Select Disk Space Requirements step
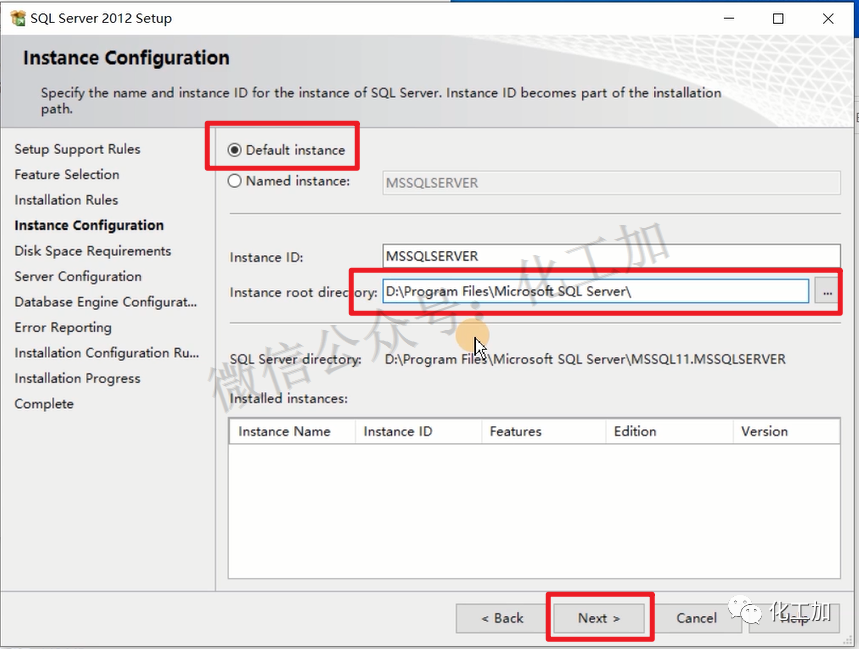This screenshot has height=649, width=859. coord(93,251)
